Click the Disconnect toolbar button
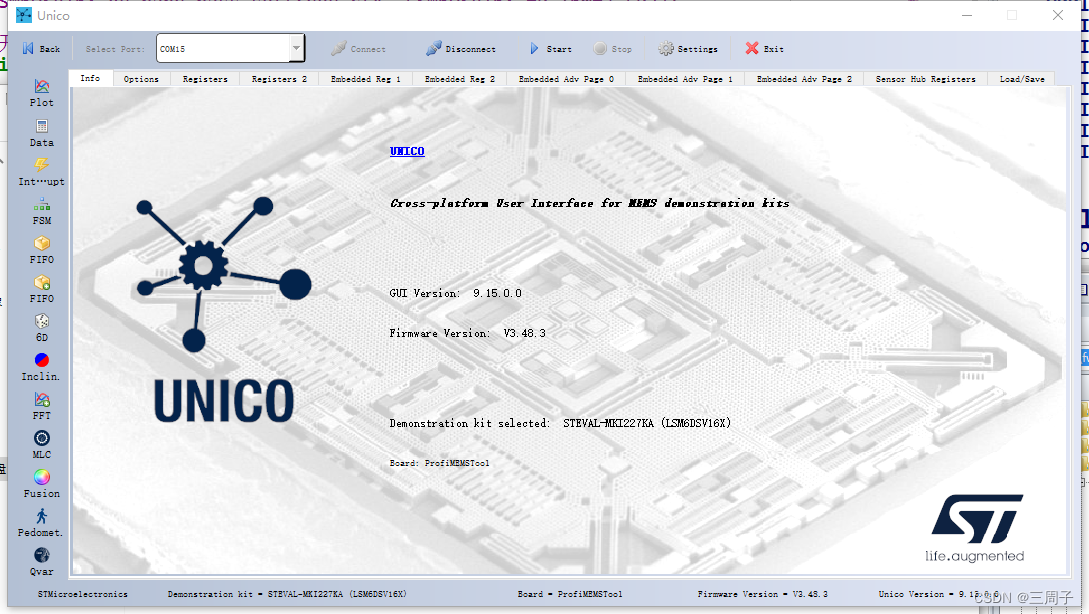Image resolution: width=1089 pixels, height=614 pixels. coord(460,49)
